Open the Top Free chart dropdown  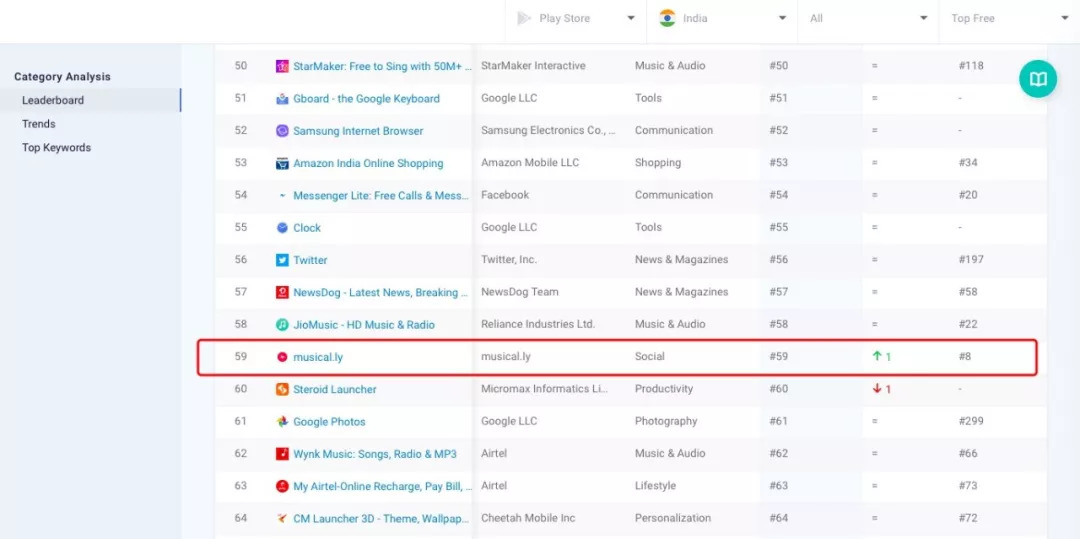coord(1009,19)
